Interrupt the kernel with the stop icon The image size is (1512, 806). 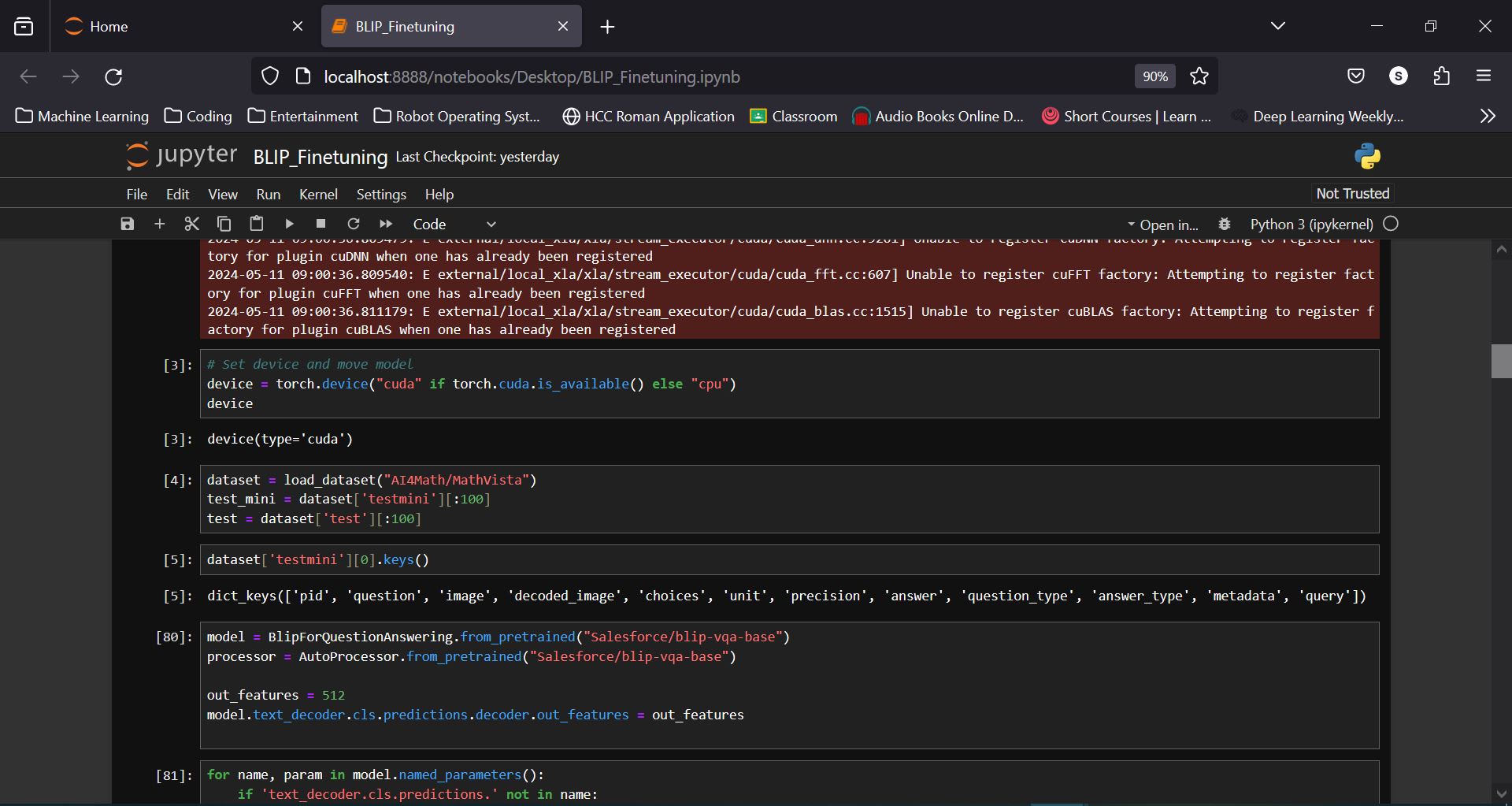pyautogui.click(x=321, y=224)
